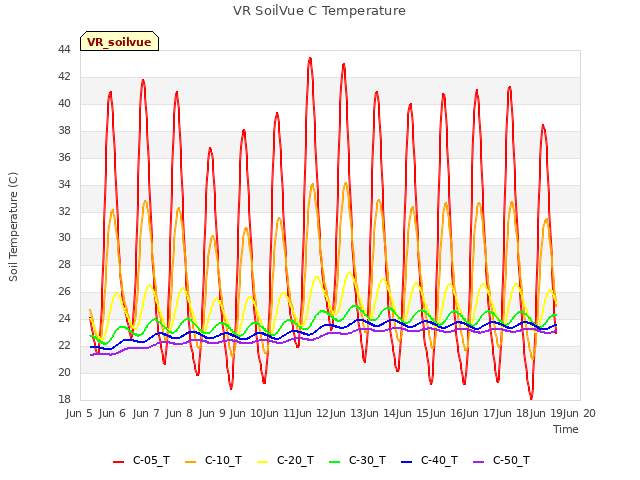Click the 26 y-axis tick label
Image resolution: width=640 pixels, height=480 pixels.
(64, 291)
